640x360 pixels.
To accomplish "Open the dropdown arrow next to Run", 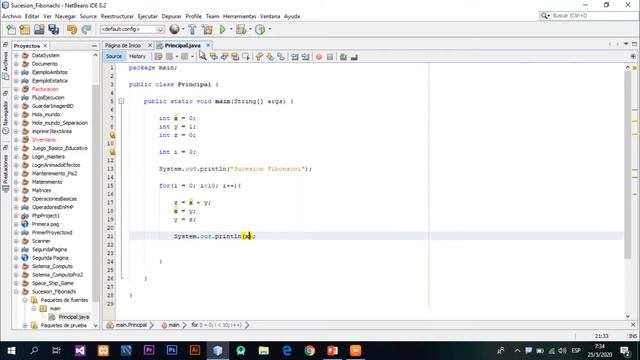I will click(231, 29).
